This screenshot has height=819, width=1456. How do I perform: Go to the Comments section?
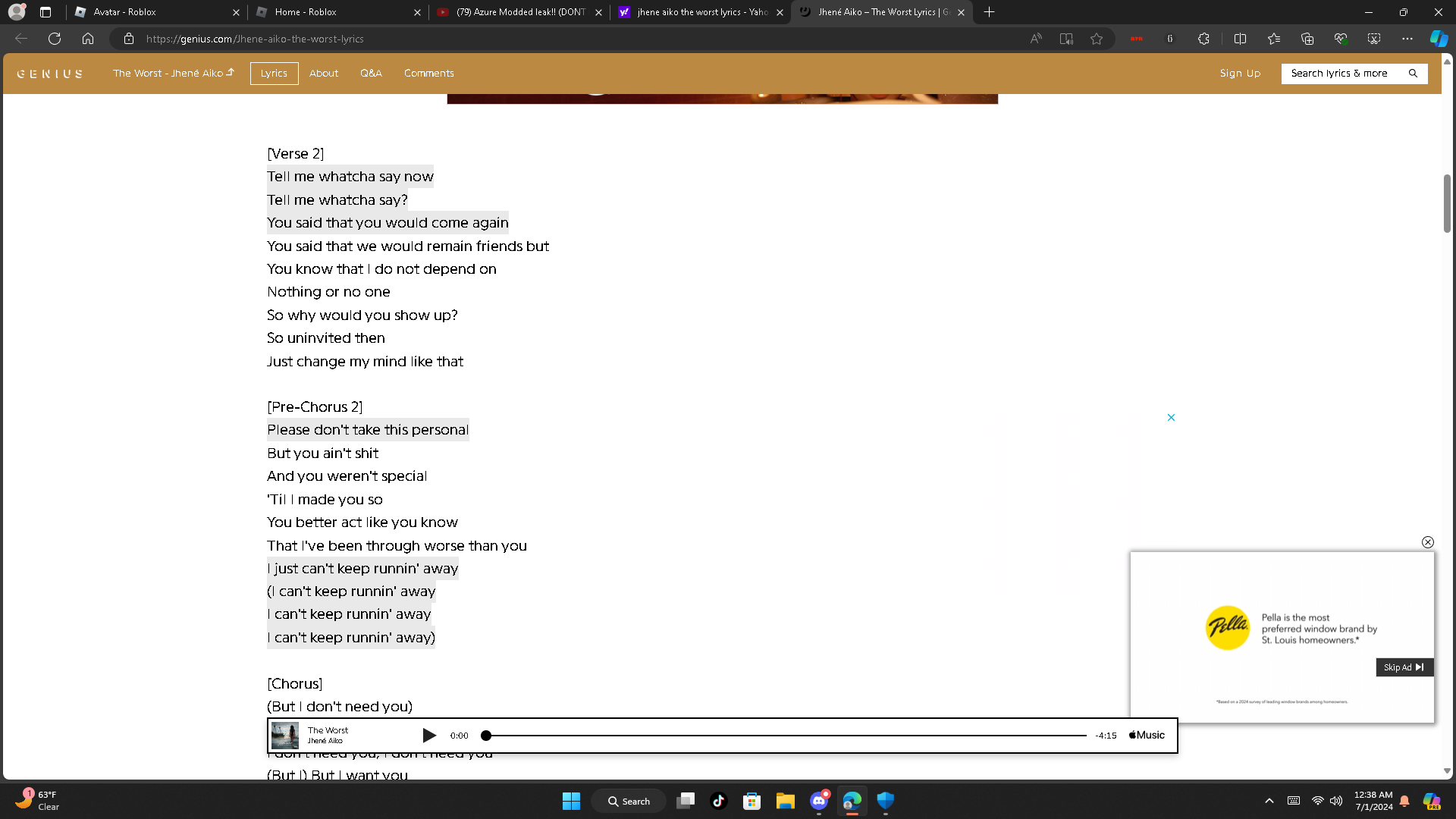(x=429, y=74)
